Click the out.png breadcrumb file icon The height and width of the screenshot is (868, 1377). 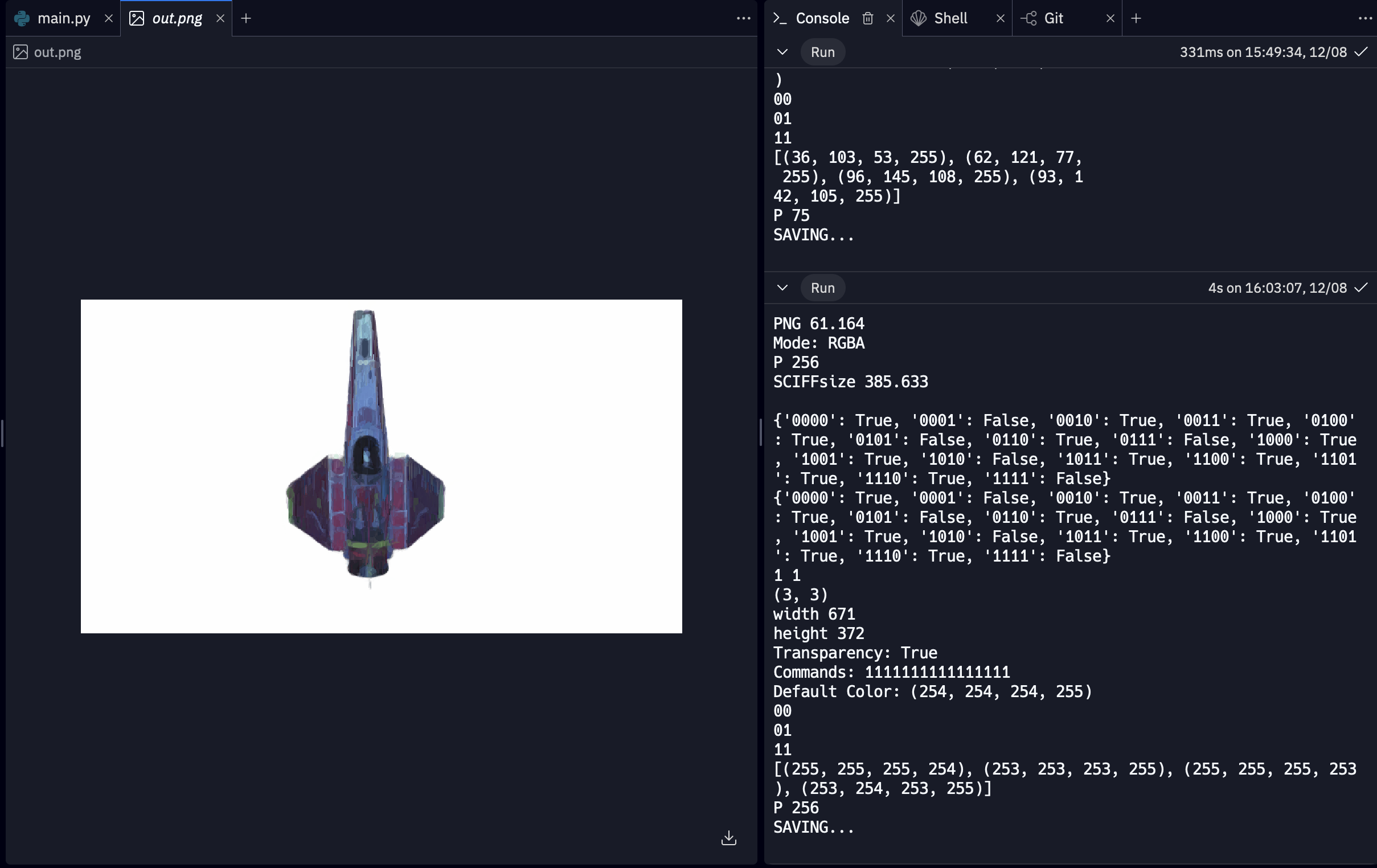click(x=21, y=52)
